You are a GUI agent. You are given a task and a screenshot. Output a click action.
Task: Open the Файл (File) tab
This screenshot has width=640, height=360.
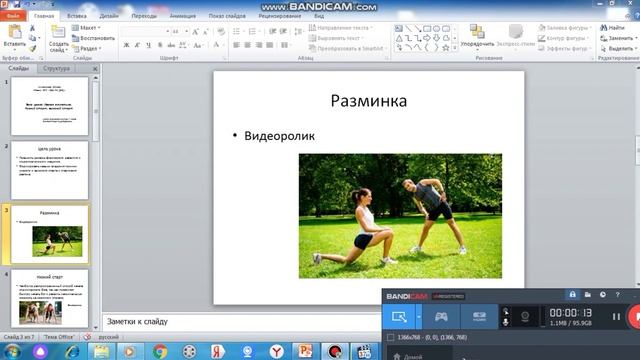(13, 16)
